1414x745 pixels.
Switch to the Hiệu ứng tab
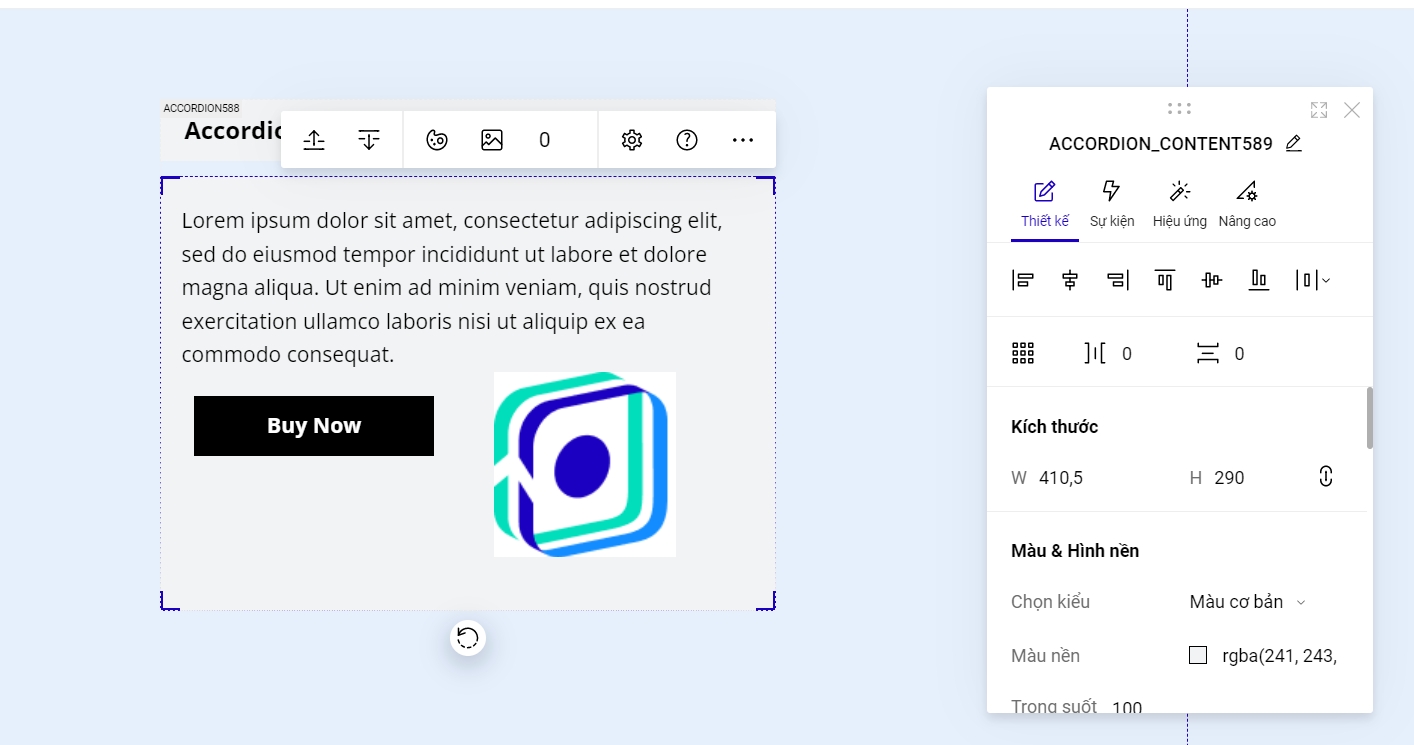(x=1179, y=203)
